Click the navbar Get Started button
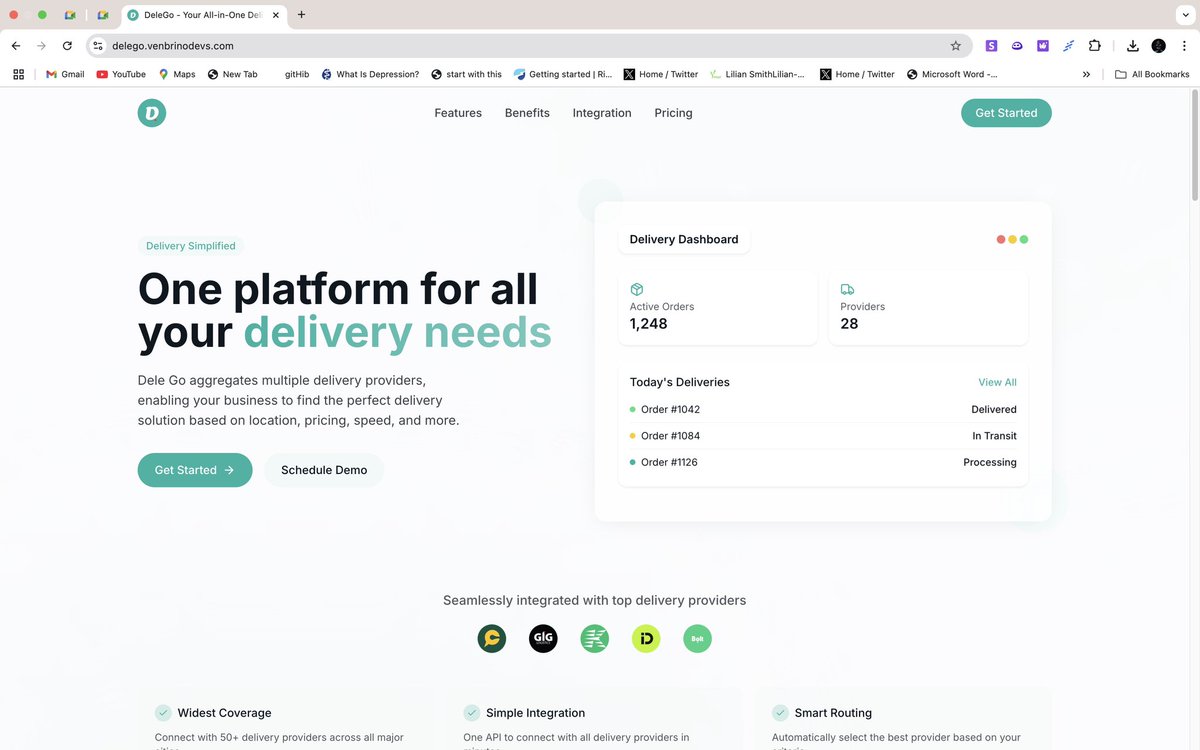 (x=1006, y=113)
